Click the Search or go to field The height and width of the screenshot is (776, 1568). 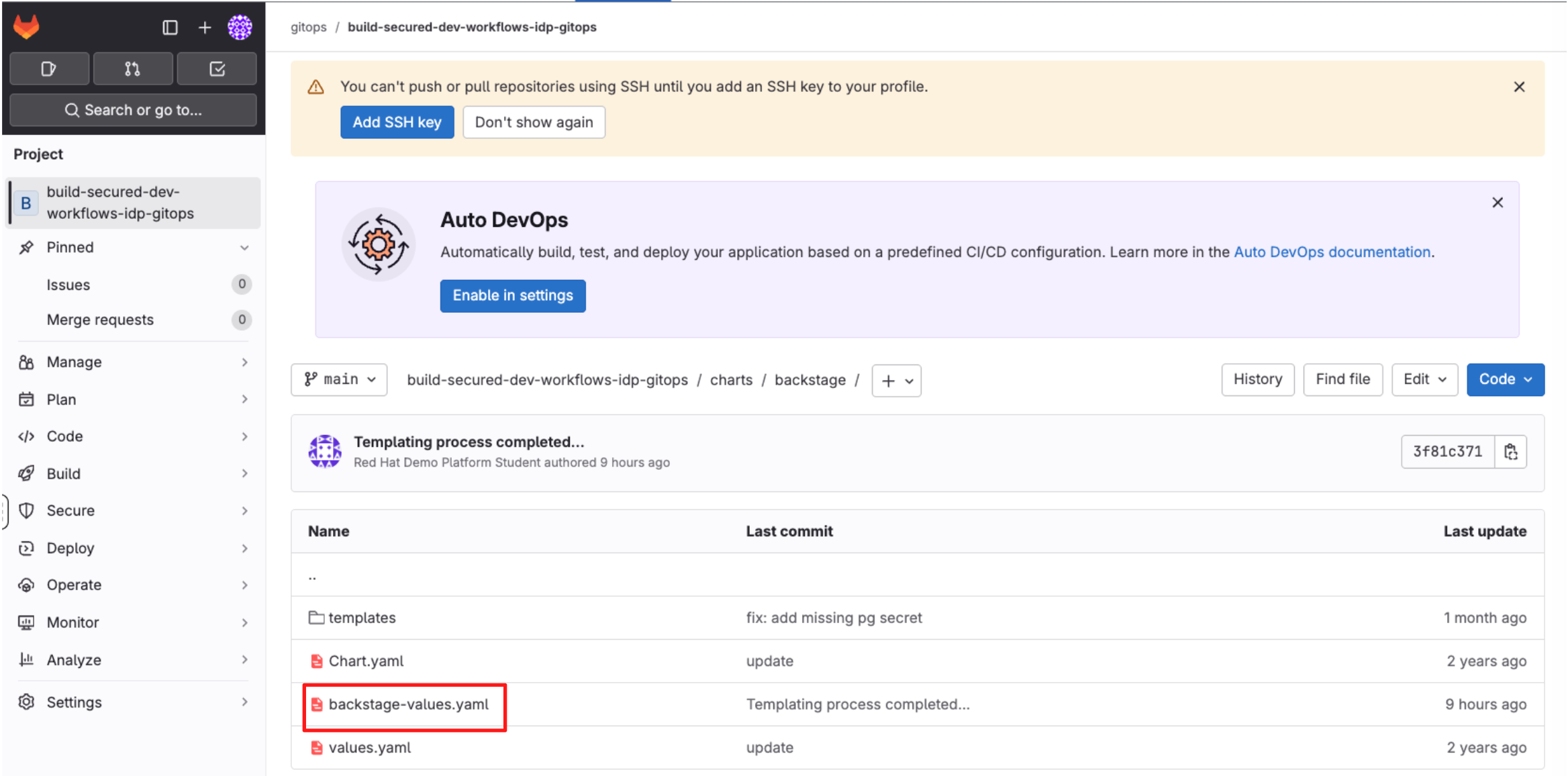click(133, 110)
